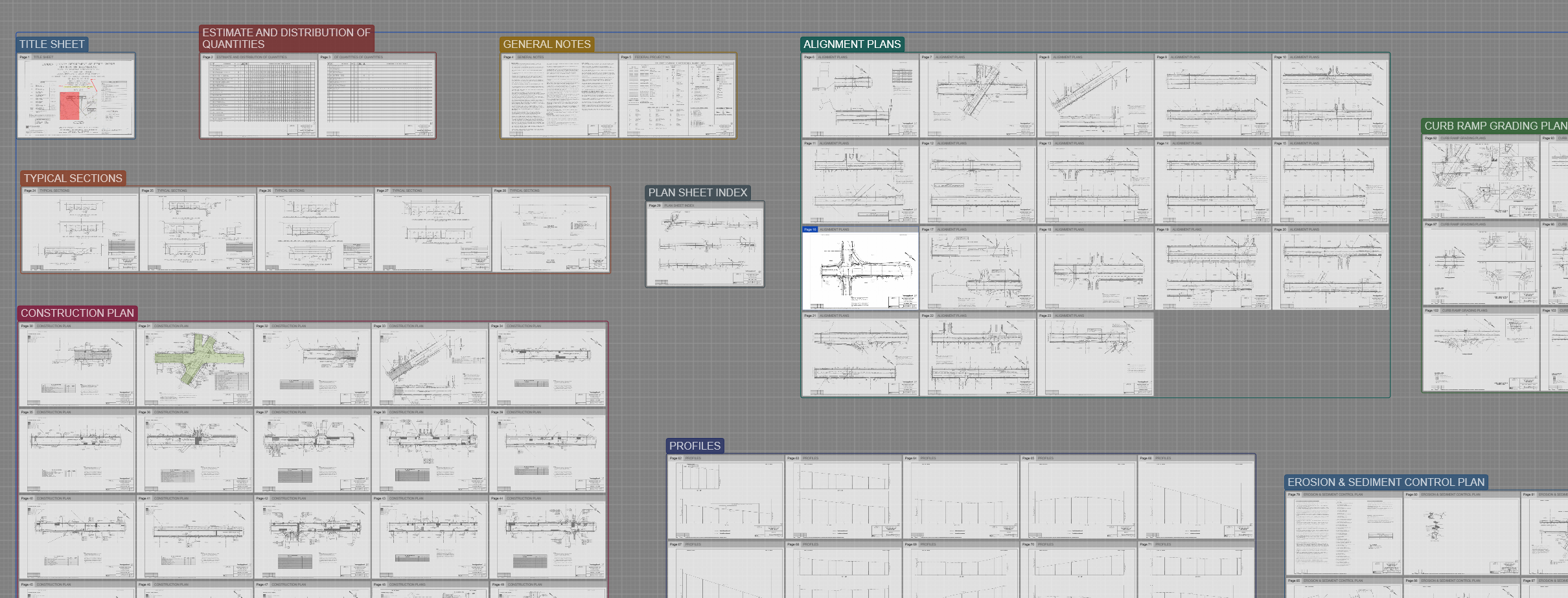Open Page 10 alignment plans thumbnail
1568x598 pixels.
(1331, 96)
